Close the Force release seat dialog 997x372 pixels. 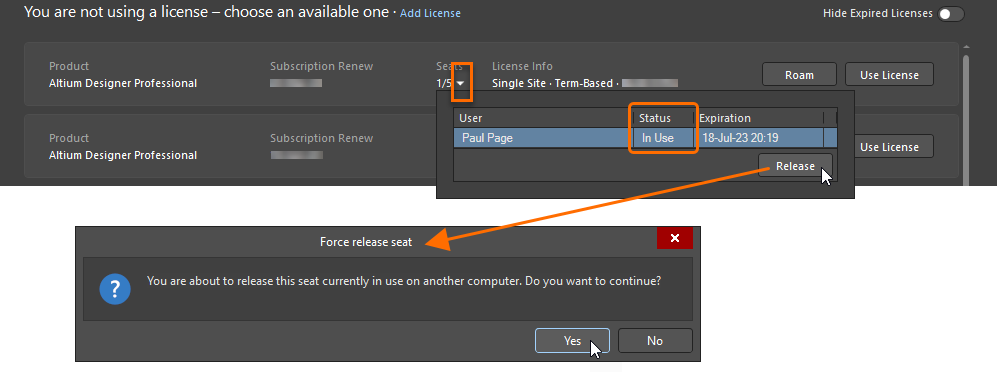pos(675,238)
